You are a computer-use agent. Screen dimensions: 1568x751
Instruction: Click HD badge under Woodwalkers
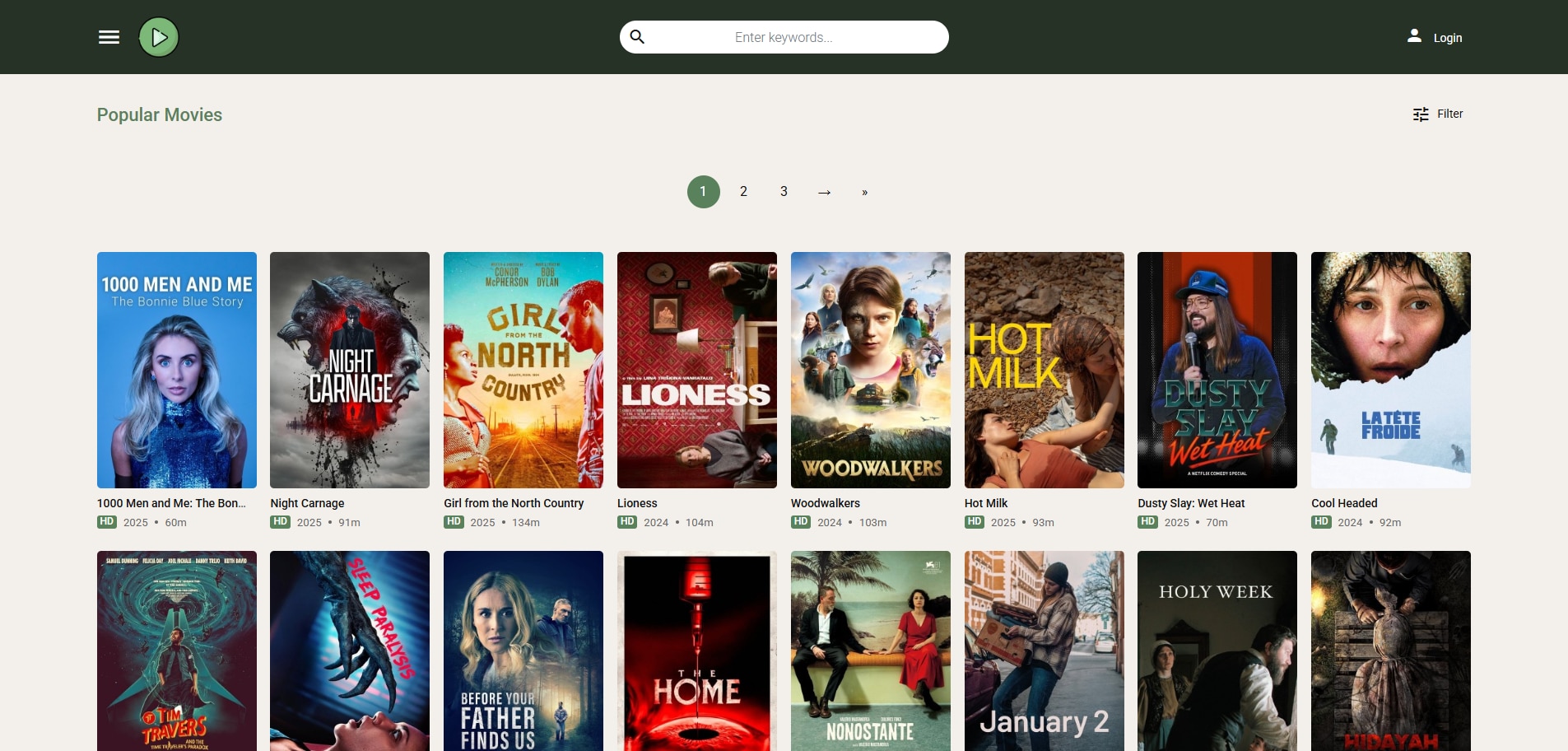(801, 522)
